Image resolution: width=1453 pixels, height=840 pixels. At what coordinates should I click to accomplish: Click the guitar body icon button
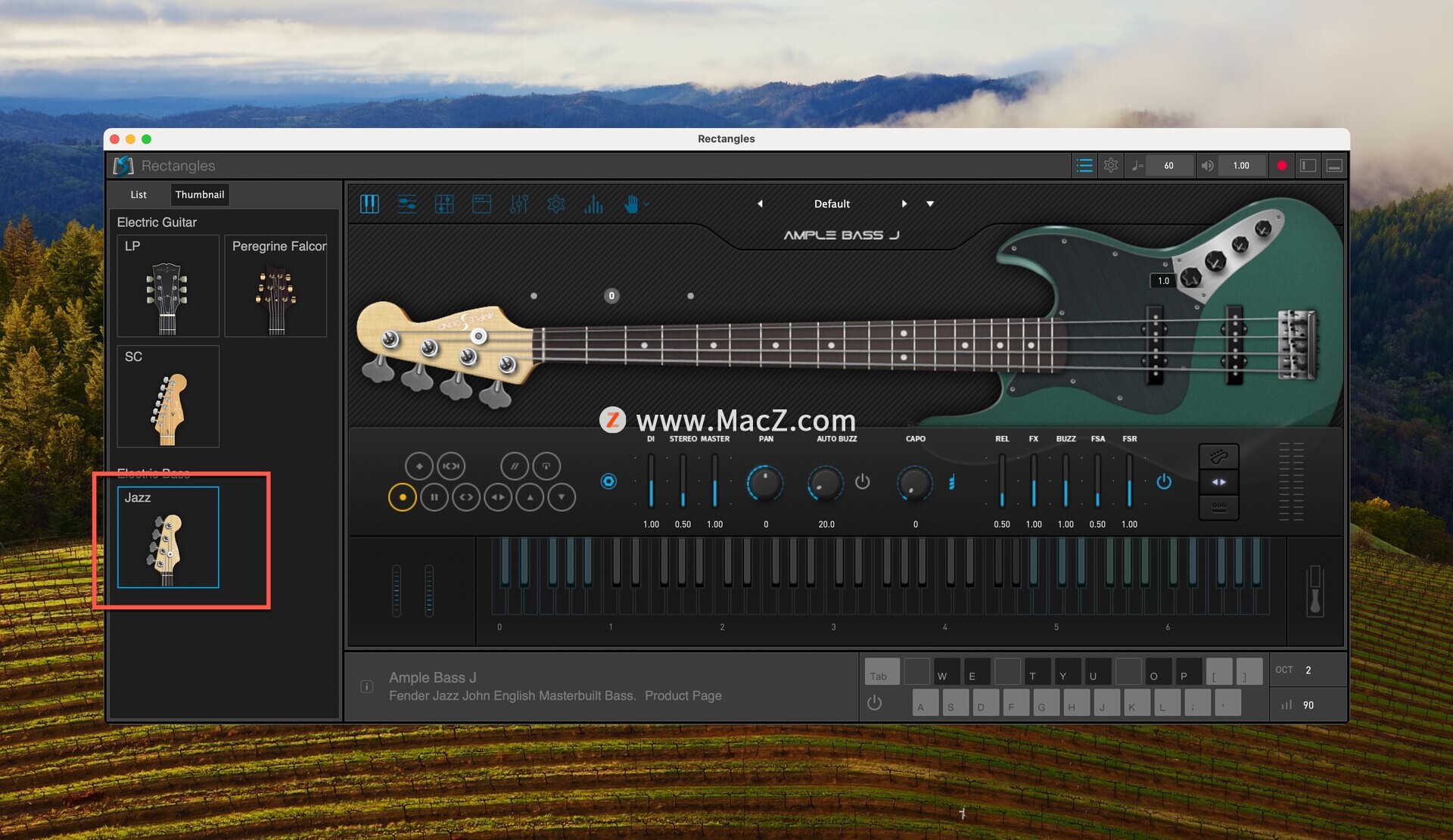click(1219, 457)
